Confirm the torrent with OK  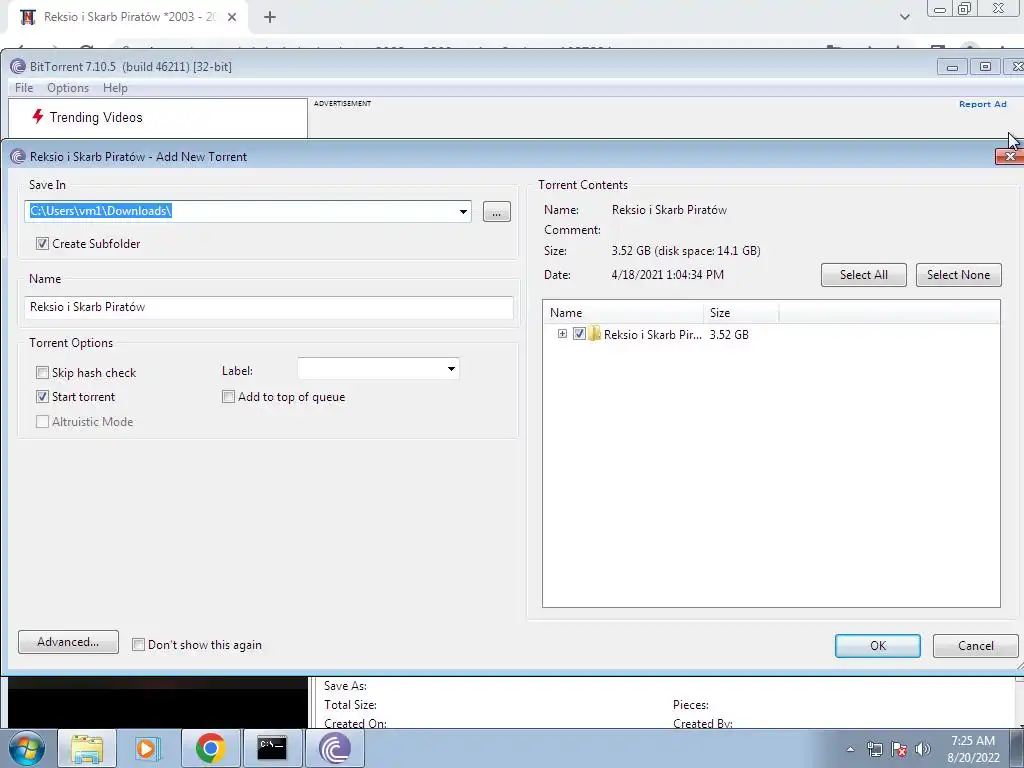pyautogui.click(x=878, y=646)
